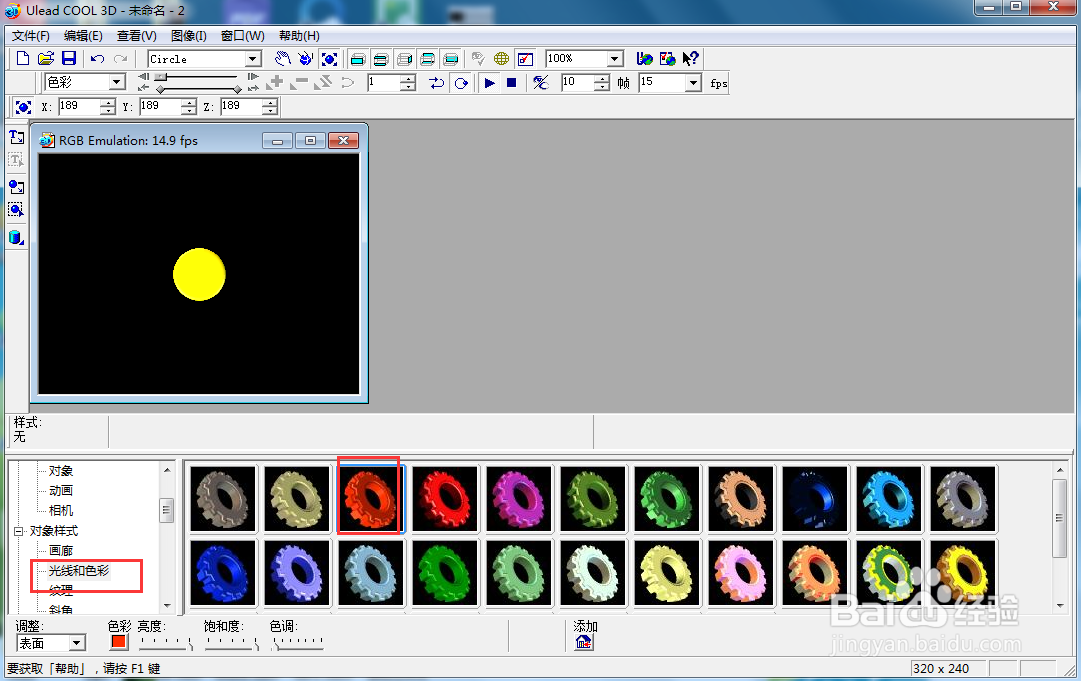This screenshot has width=1081, height=681.
Task: Choose the cyan blue gear thumbnail in the first row
Action: (889, 498)
